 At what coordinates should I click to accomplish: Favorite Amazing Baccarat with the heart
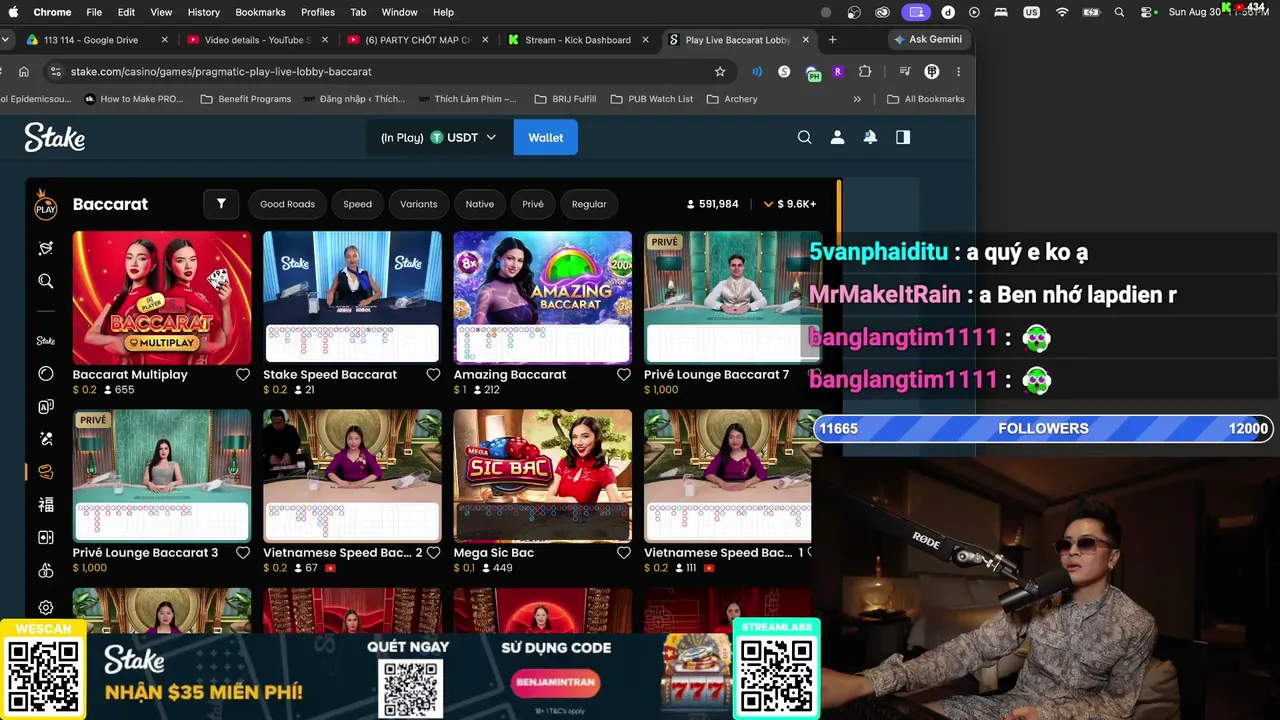point(624,375)
